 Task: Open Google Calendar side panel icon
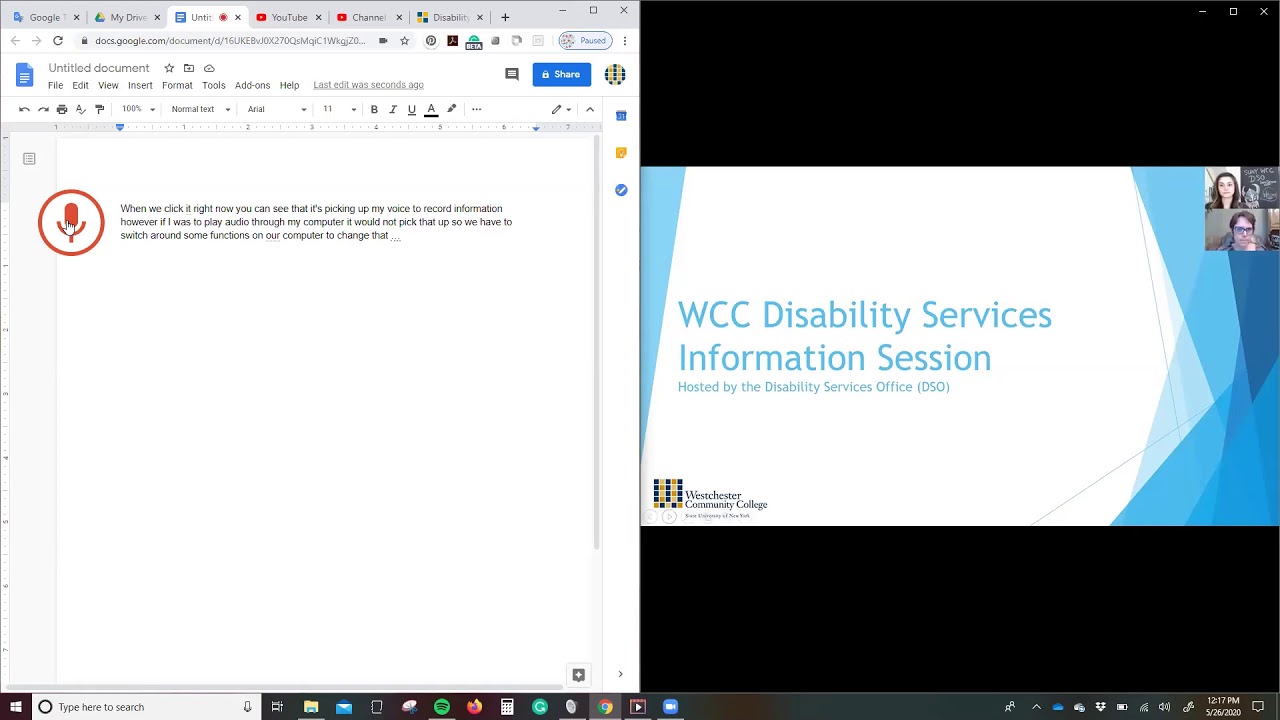point(621,116)
